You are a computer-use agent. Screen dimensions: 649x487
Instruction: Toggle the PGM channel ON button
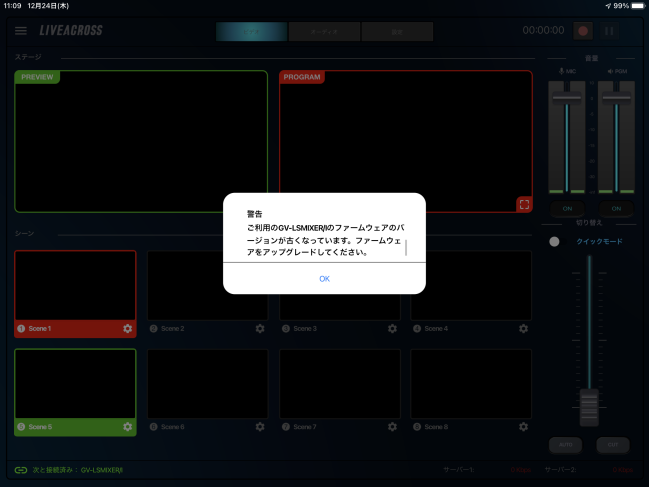616,208
